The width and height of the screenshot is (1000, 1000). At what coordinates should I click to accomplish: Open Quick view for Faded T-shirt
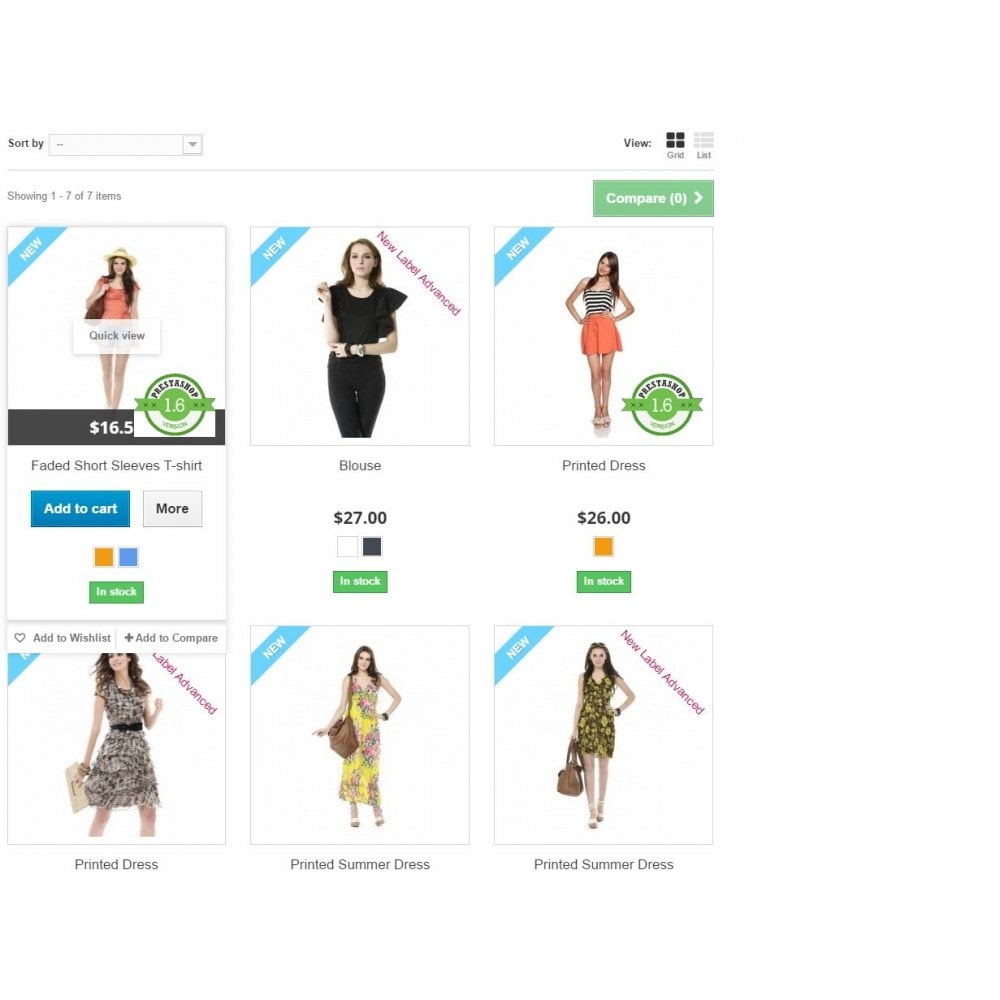[x=117, y=336]
